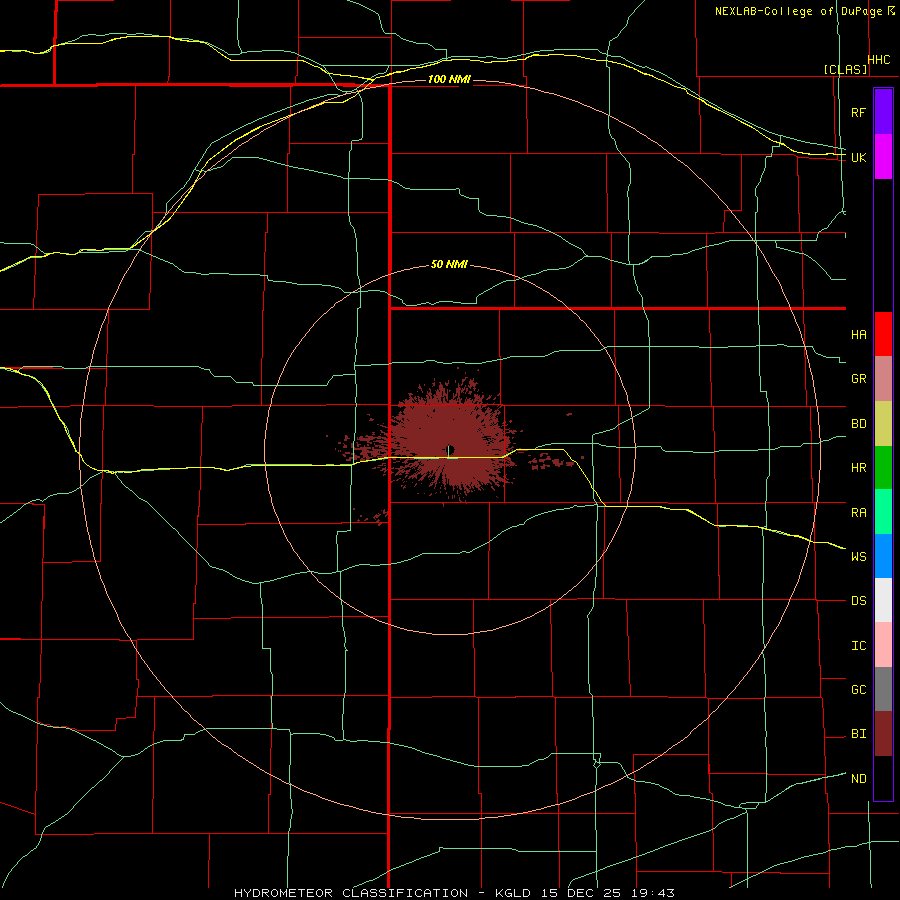The height and width of the screenshot is (900, 900).
Task: Click the GR pink legend swatch
Action: [x=883, y=379]
